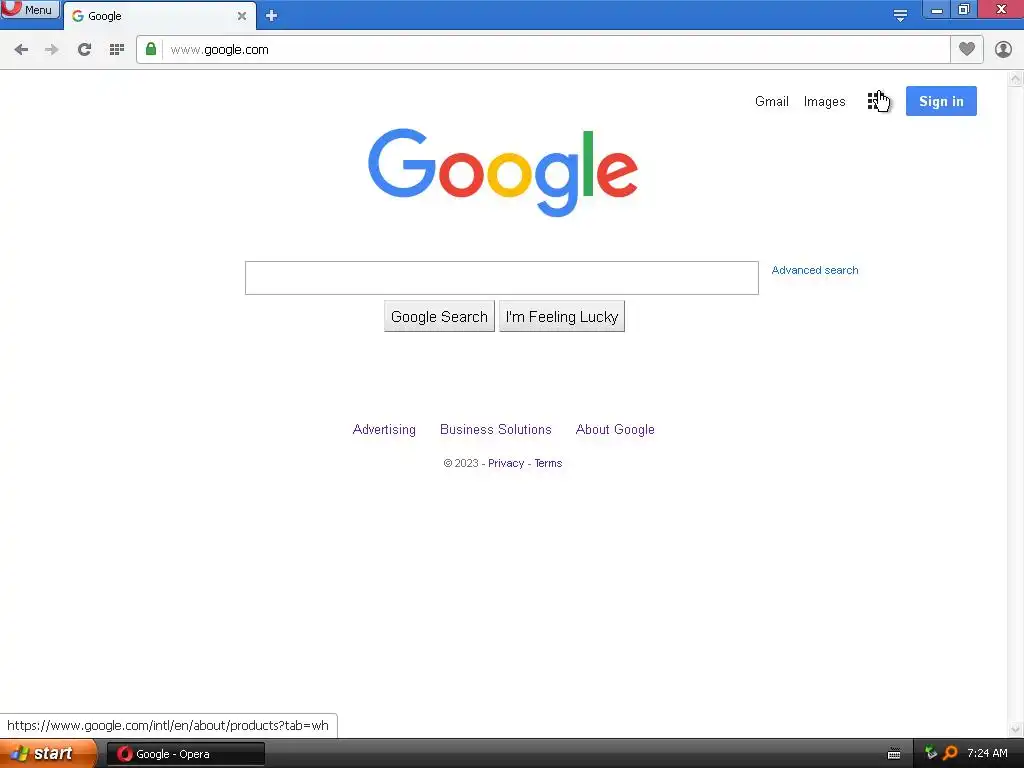Focus the Google search text box
Viewport: 1024px width, 768px height.
(502, 278)
